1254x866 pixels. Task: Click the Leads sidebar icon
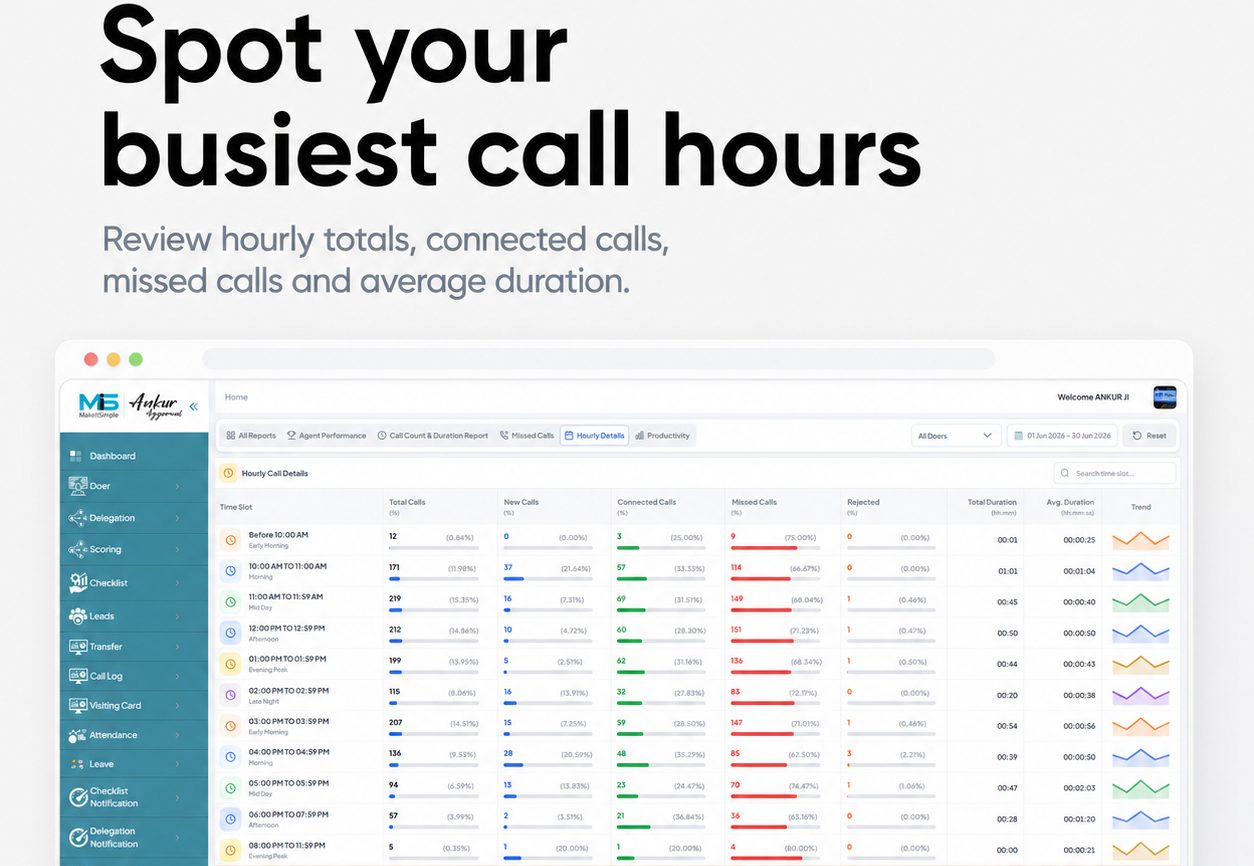pyautogui.click(x=77, y=616)
